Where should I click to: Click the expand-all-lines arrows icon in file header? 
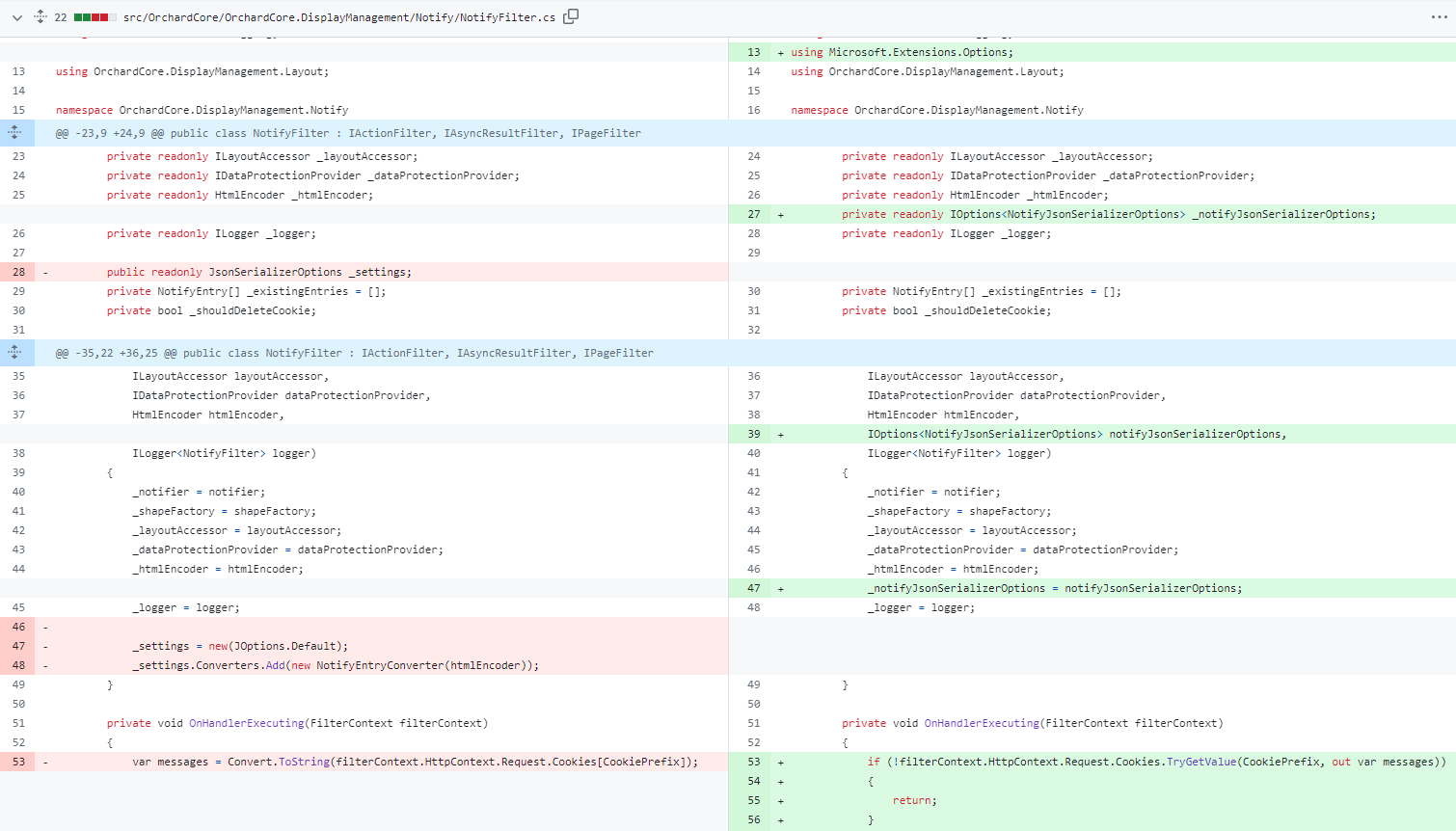tap(40, 16)
